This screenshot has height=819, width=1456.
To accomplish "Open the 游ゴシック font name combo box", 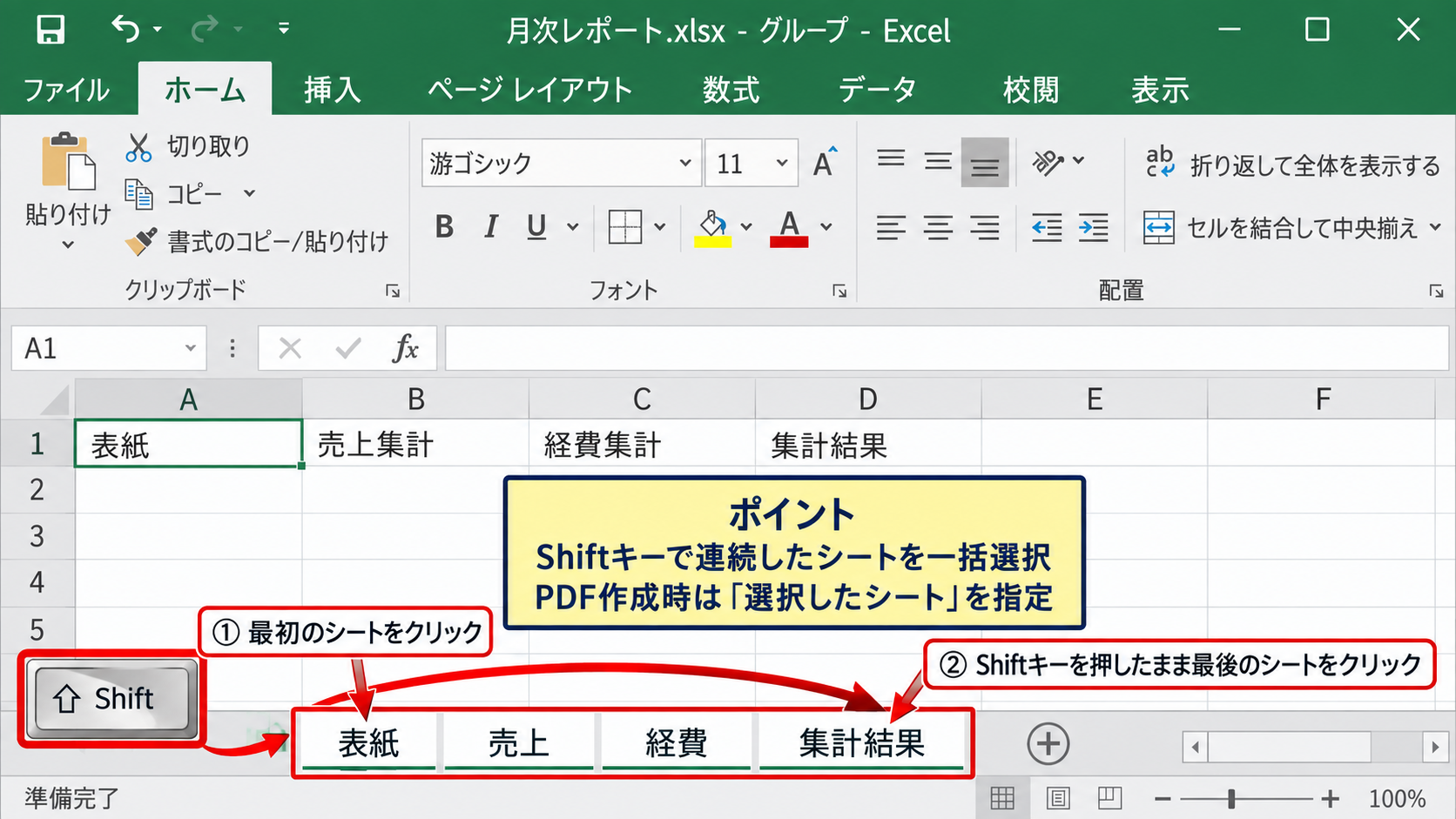I will (x=561, y=163).
